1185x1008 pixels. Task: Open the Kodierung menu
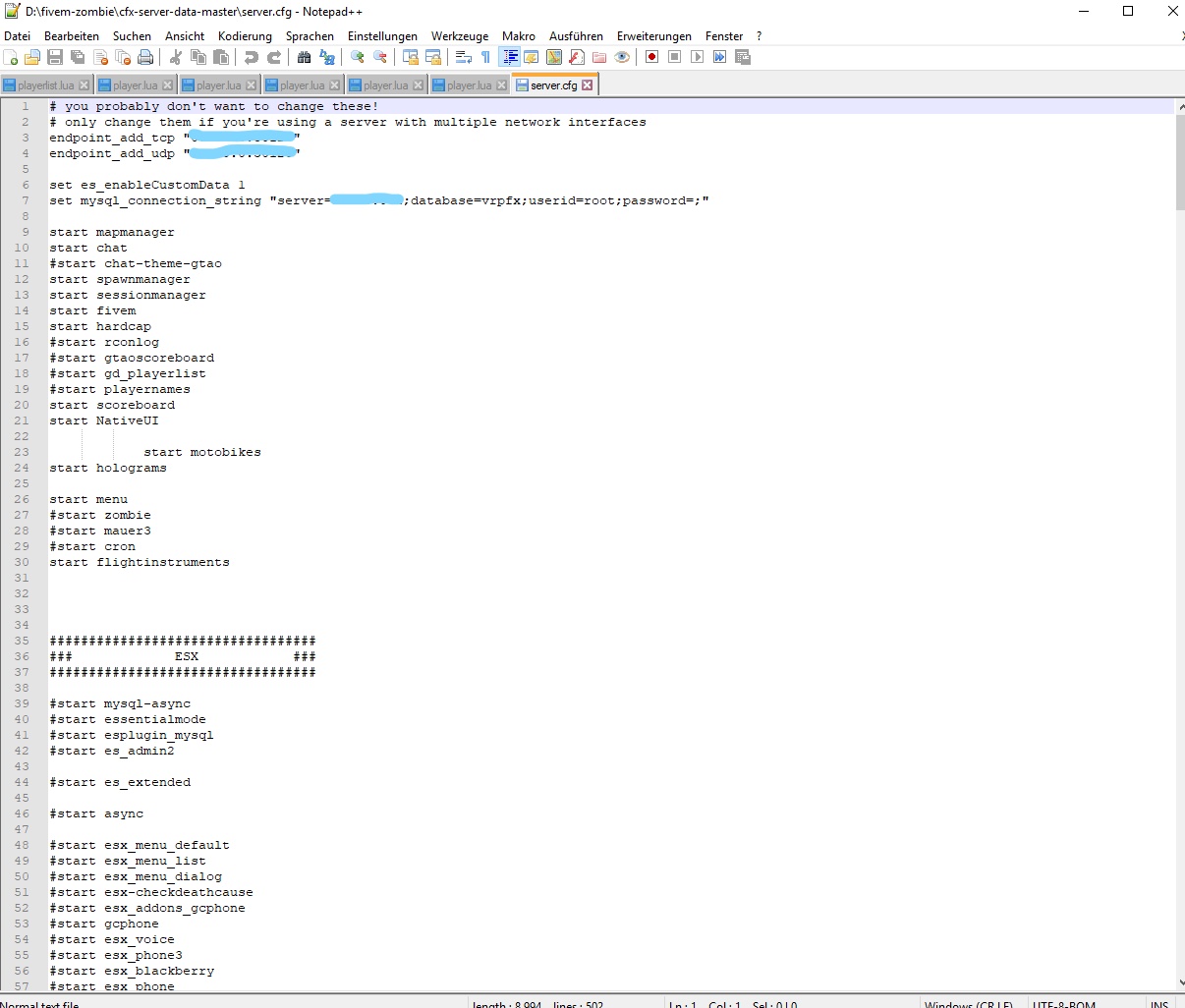pos(245,36)
